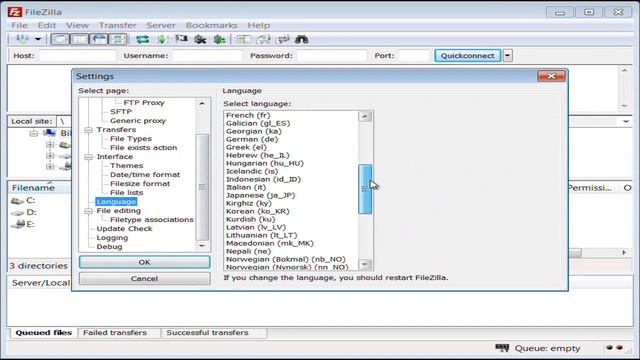The image size is (640, 360).
Task: Select the File exists action page
Action: point(143,148)
